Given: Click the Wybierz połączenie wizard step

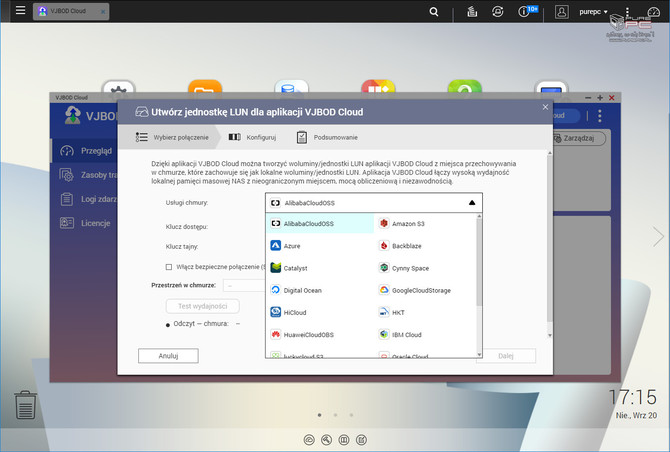Looking at the screenshot, I should click(172, 137).
